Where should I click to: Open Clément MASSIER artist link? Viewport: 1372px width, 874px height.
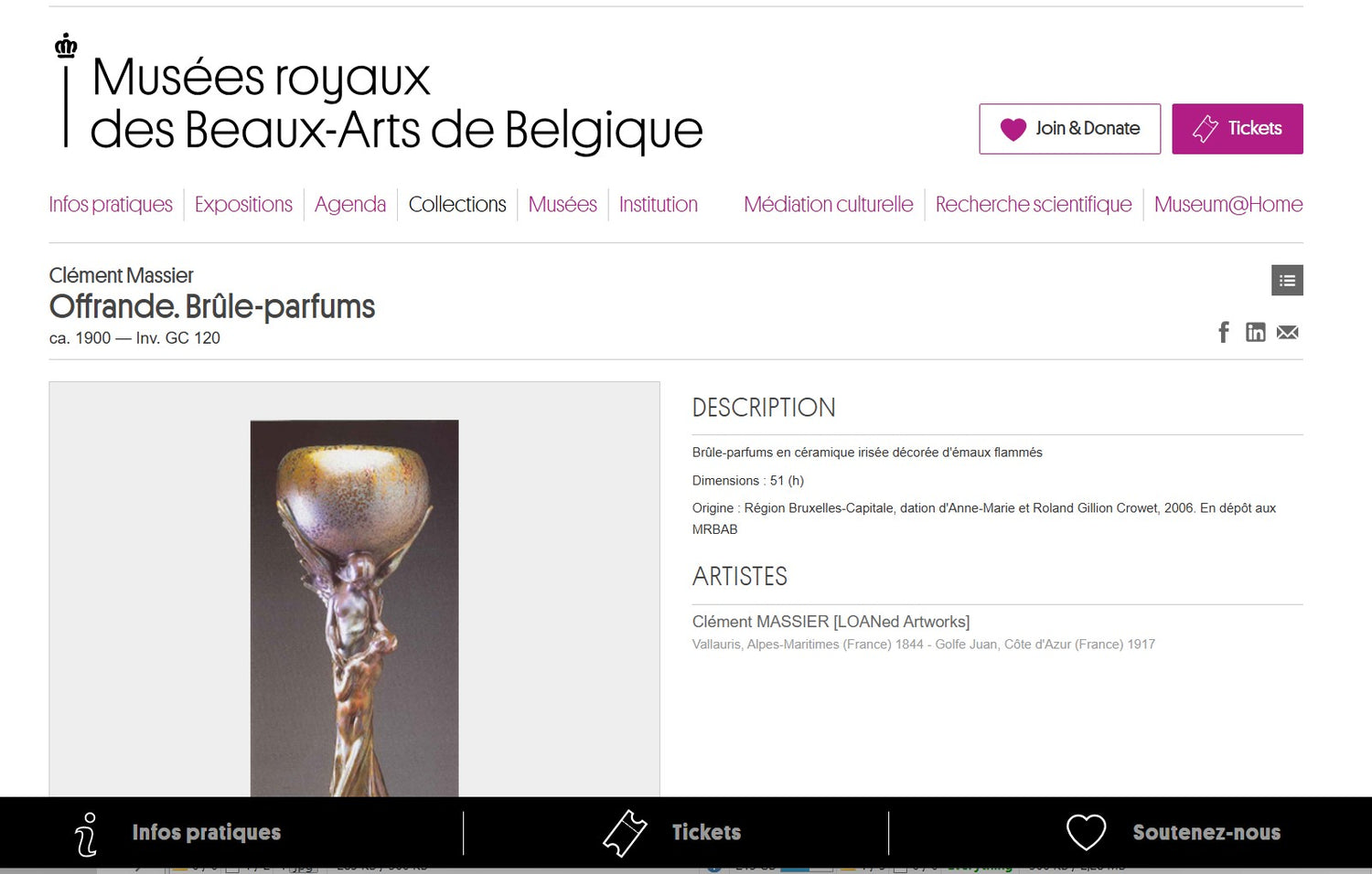[831, 622]
